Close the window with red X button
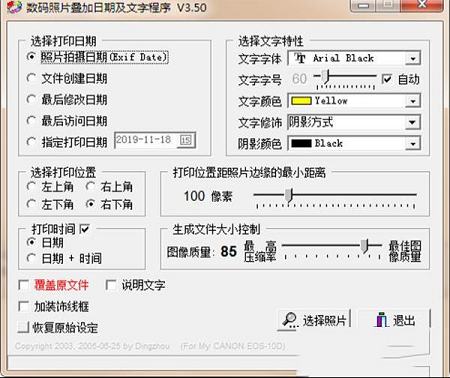This screenshot has width=450, height=378. click(422, 5)
